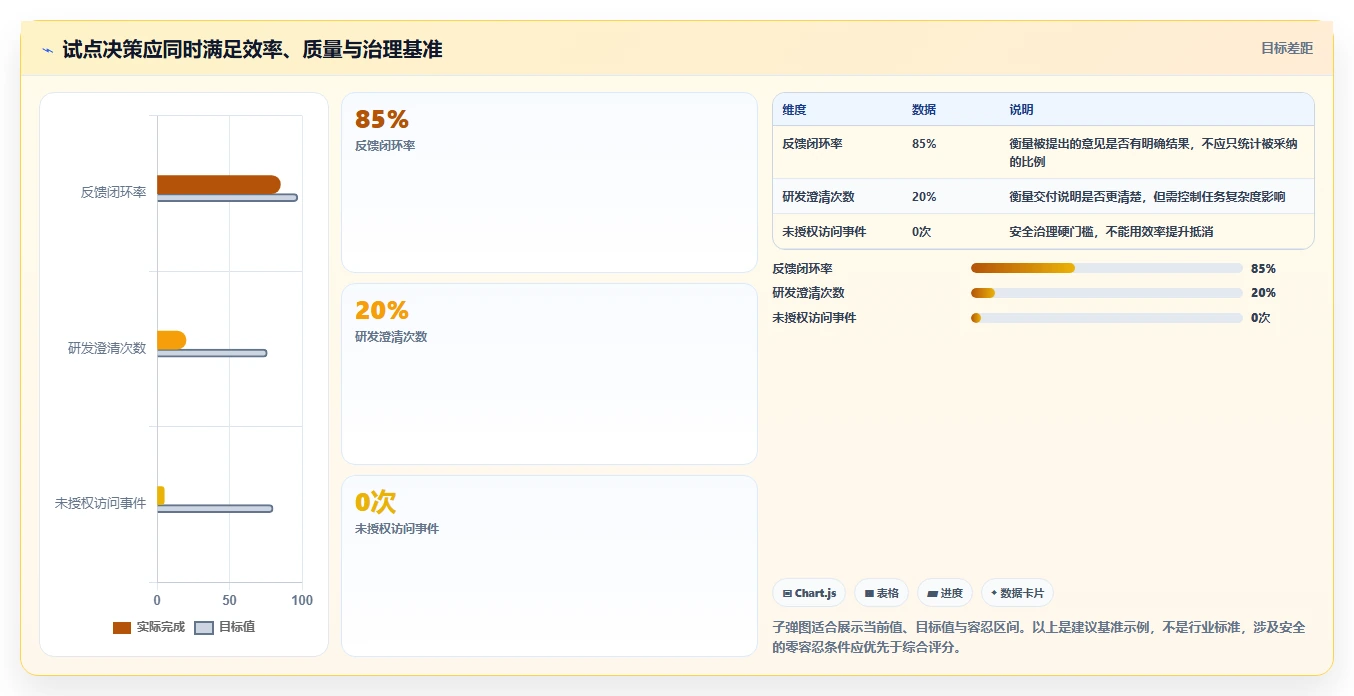Click the 20% cell in the table
This screenshot has width=1354, height=696.
(924, 197)
